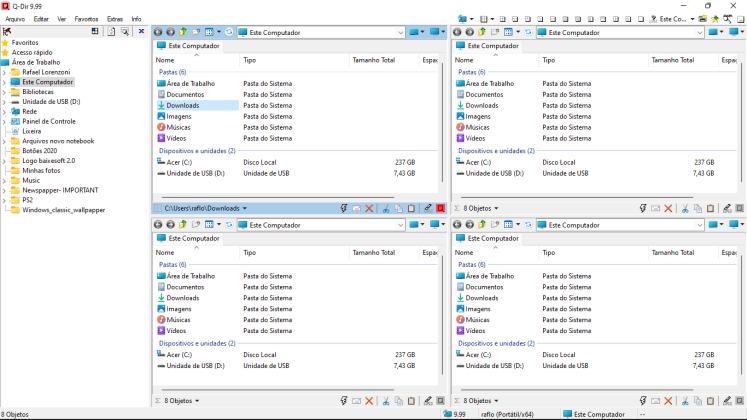Click the edit pencil icon in bottom-left pane

tap(428, 401)
